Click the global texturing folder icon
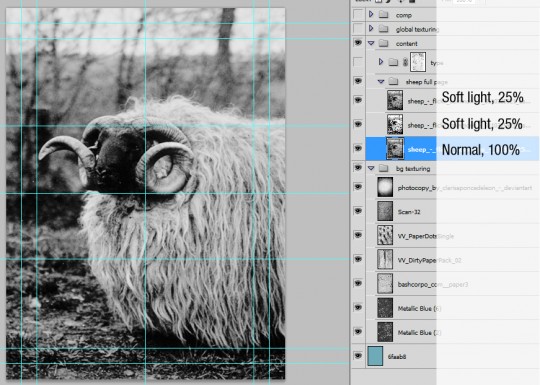The image size is (540, 385). click(x=383, y=29)
